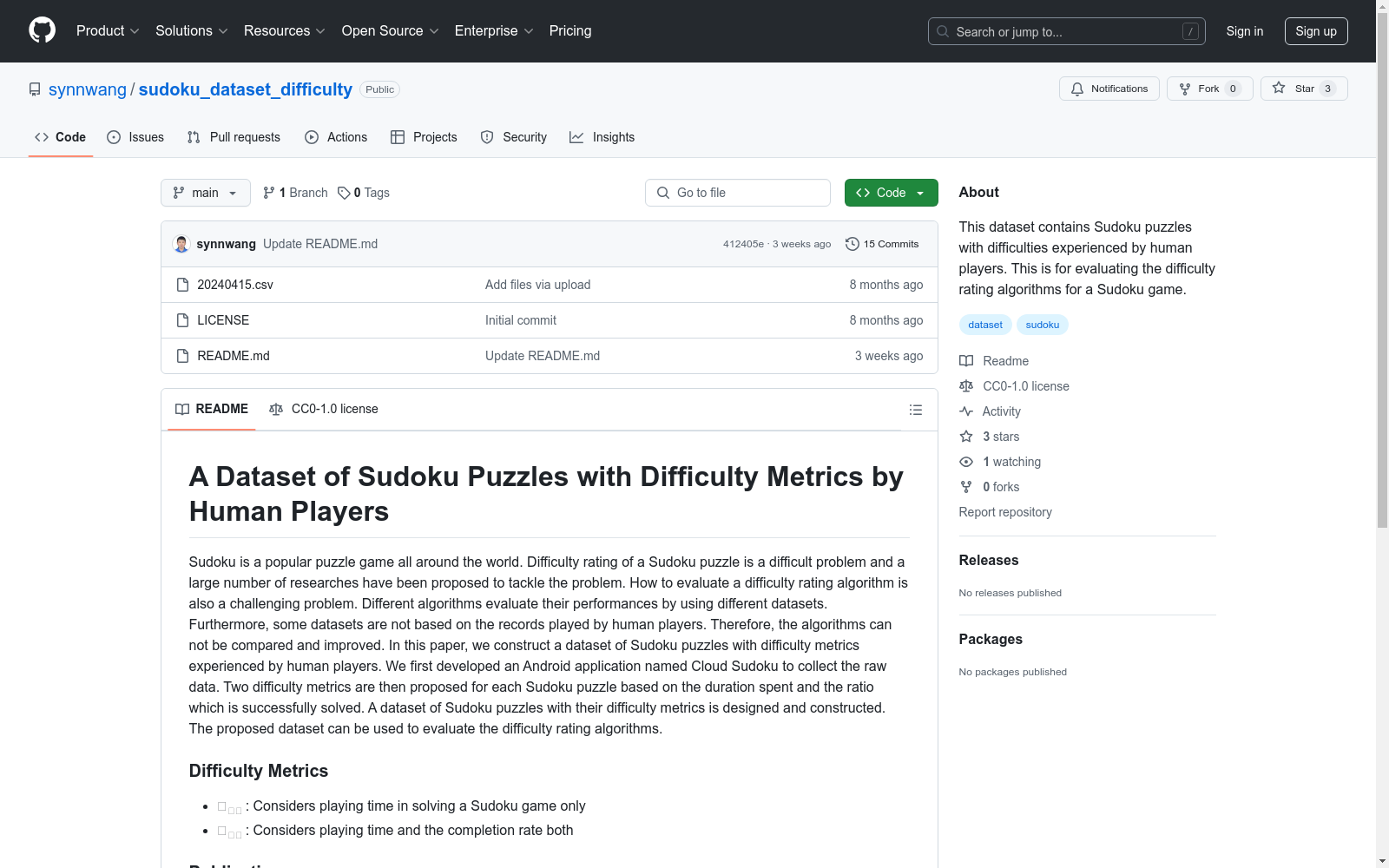Image resolution: width=1389 pixels, height=868 pixels.
Task: Open the Packages heading link
Action: point(991,640)
